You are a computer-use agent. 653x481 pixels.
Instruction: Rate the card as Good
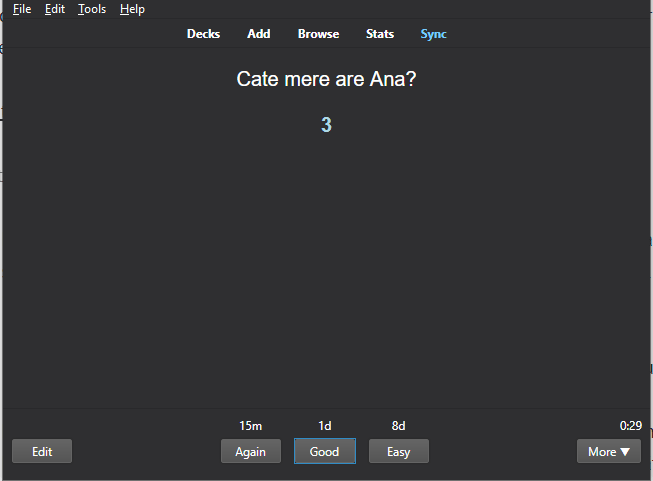click(324, 452)
